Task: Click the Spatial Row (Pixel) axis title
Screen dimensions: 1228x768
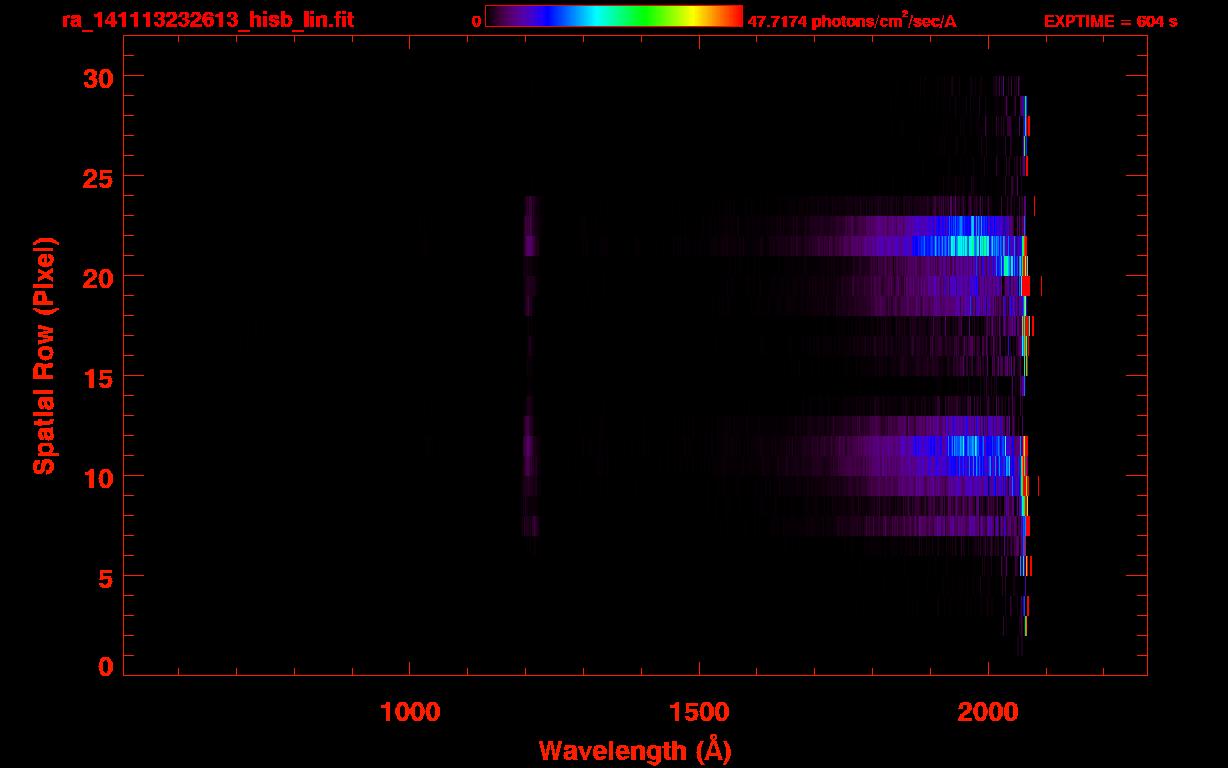Action: 44,355
